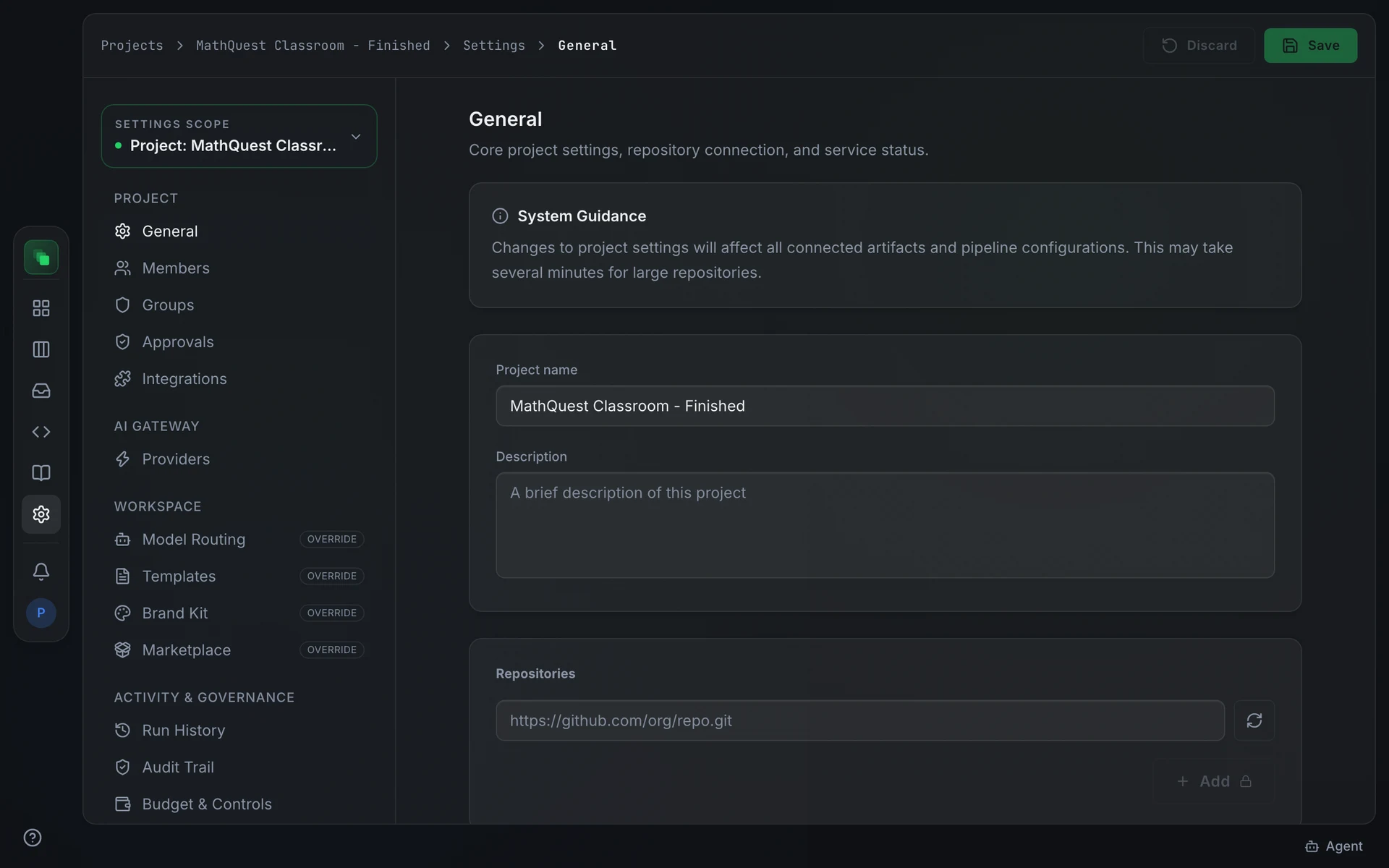Click the repository URL input field
The width and height of the screenshot is (1389, 868).
point(860,720)
